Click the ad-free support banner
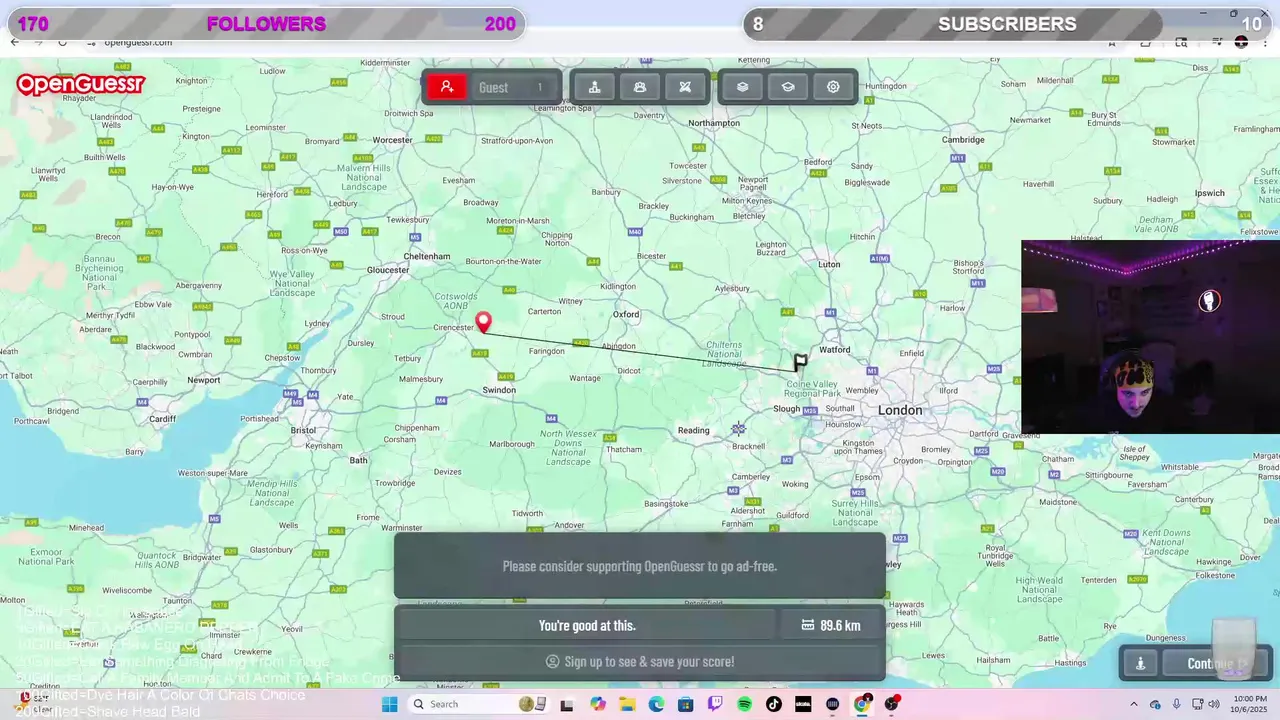Viewport: 1280px width, 720px height. (x=640, y=566)
